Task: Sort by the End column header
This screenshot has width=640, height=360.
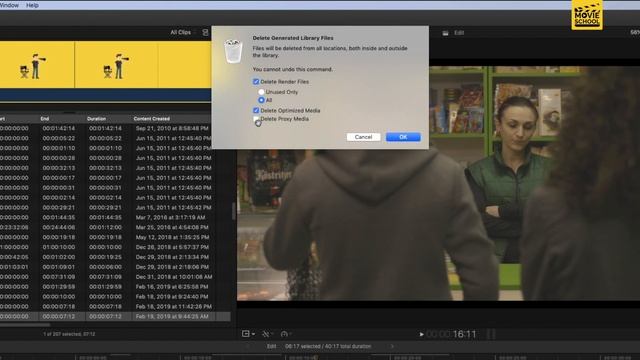Action: tap(45, 119)
